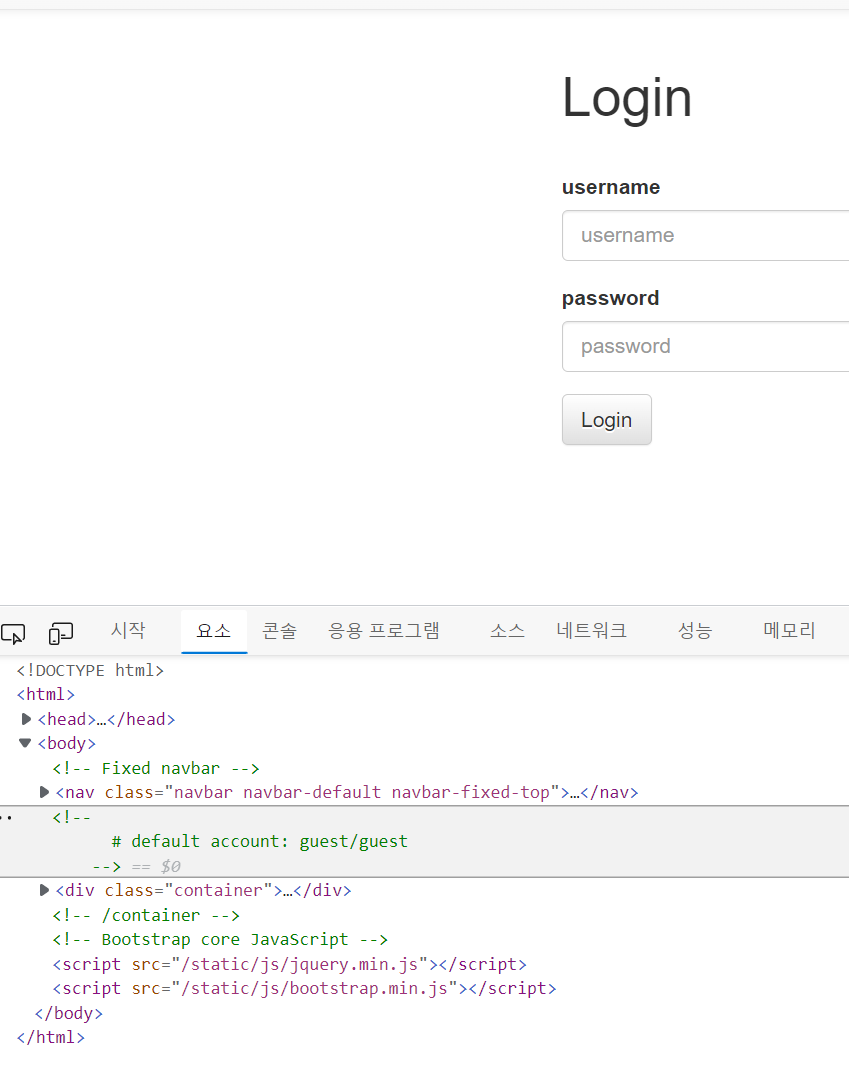Expand the div container element arrow

[x=44, y=890]
